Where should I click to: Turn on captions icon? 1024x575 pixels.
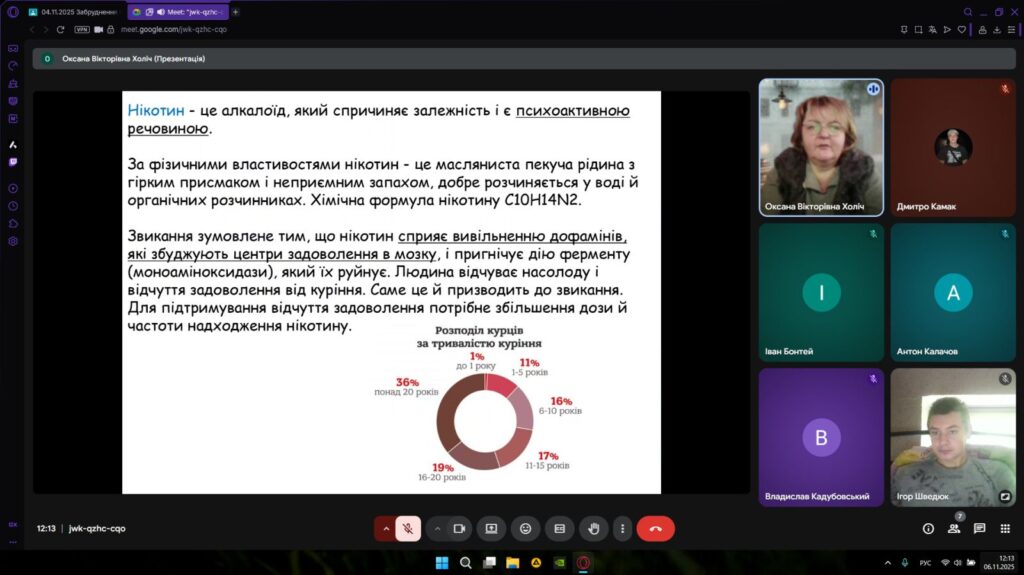(560, 528)
